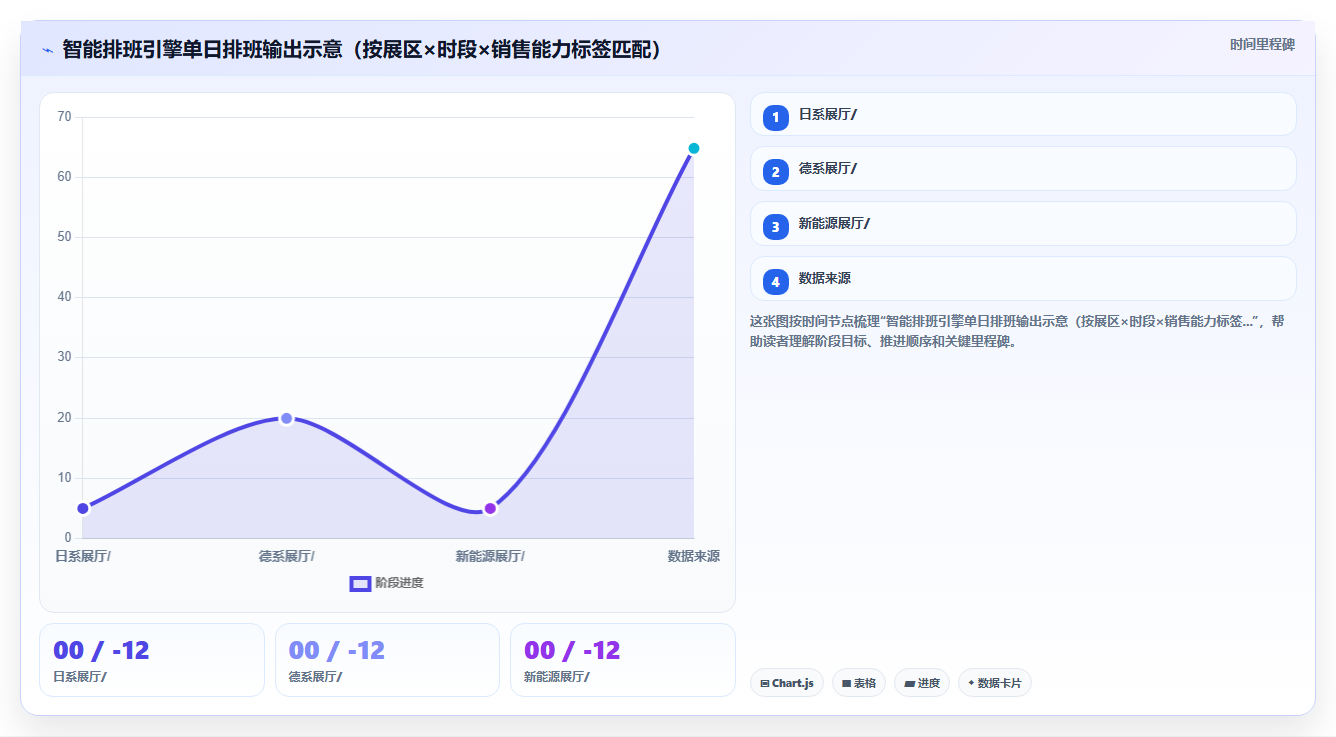The image size is (1336, 737).
Task: Click the 新能源展厅/ data point on chart
Action: pyautogui.click(x=490, y=508)
